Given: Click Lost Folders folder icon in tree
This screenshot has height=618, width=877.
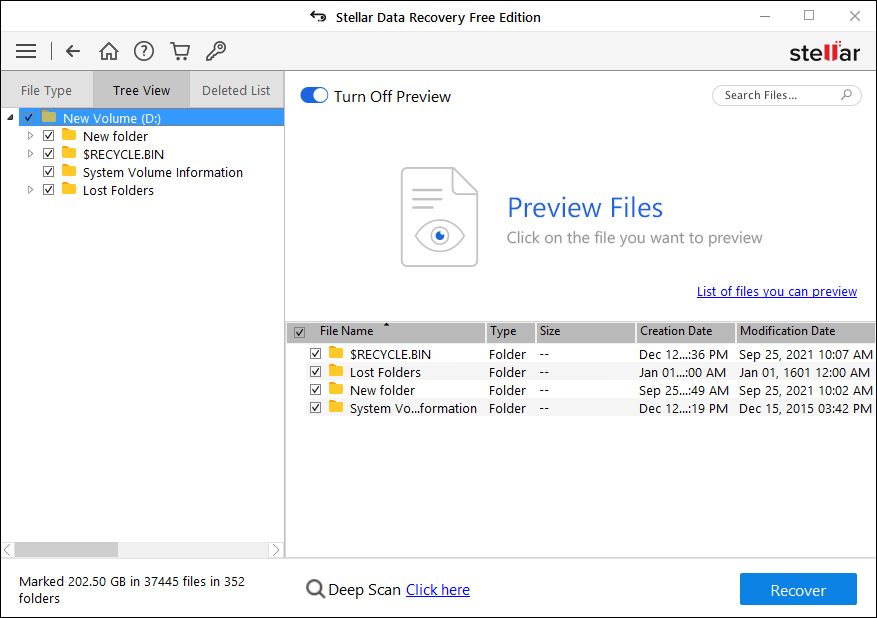Looking at the screenshot, I should tap(69, 189).
